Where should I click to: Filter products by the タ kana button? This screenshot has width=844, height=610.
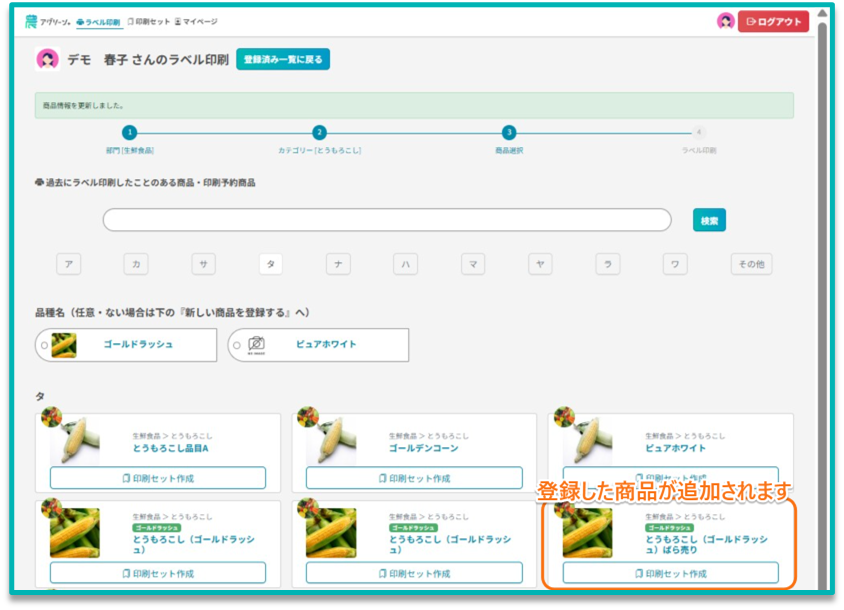pyautogui.click(x=270, y=264)
